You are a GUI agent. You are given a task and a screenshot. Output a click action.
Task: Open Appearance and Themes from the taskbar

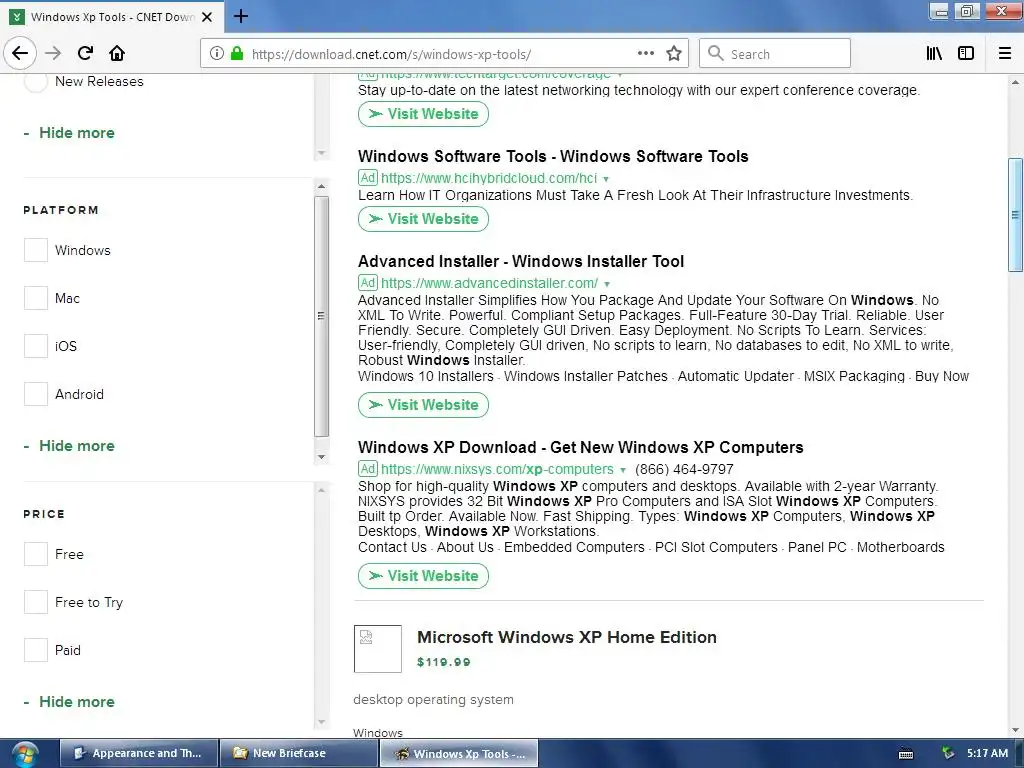coord(139,754)
